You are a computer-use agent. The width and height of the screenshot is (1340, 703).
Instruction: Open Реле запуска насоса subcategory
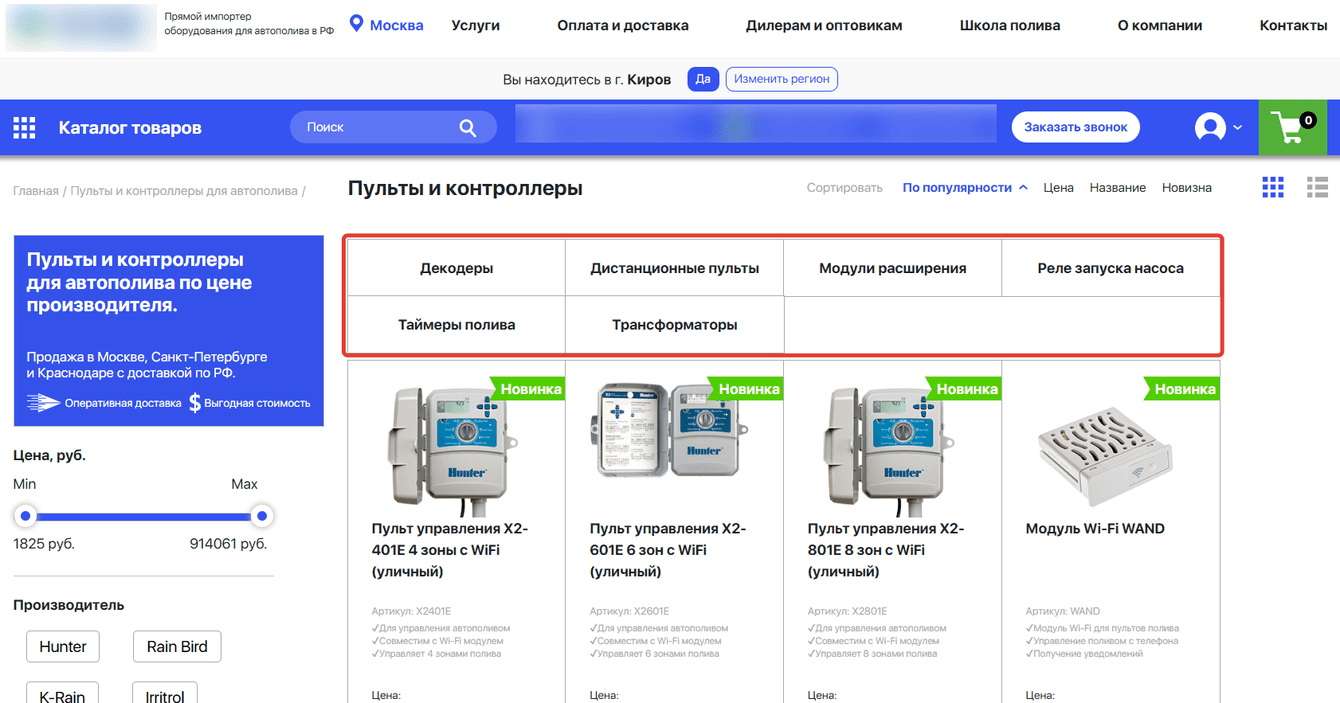pyautogui.click(x=1111, y=268)
